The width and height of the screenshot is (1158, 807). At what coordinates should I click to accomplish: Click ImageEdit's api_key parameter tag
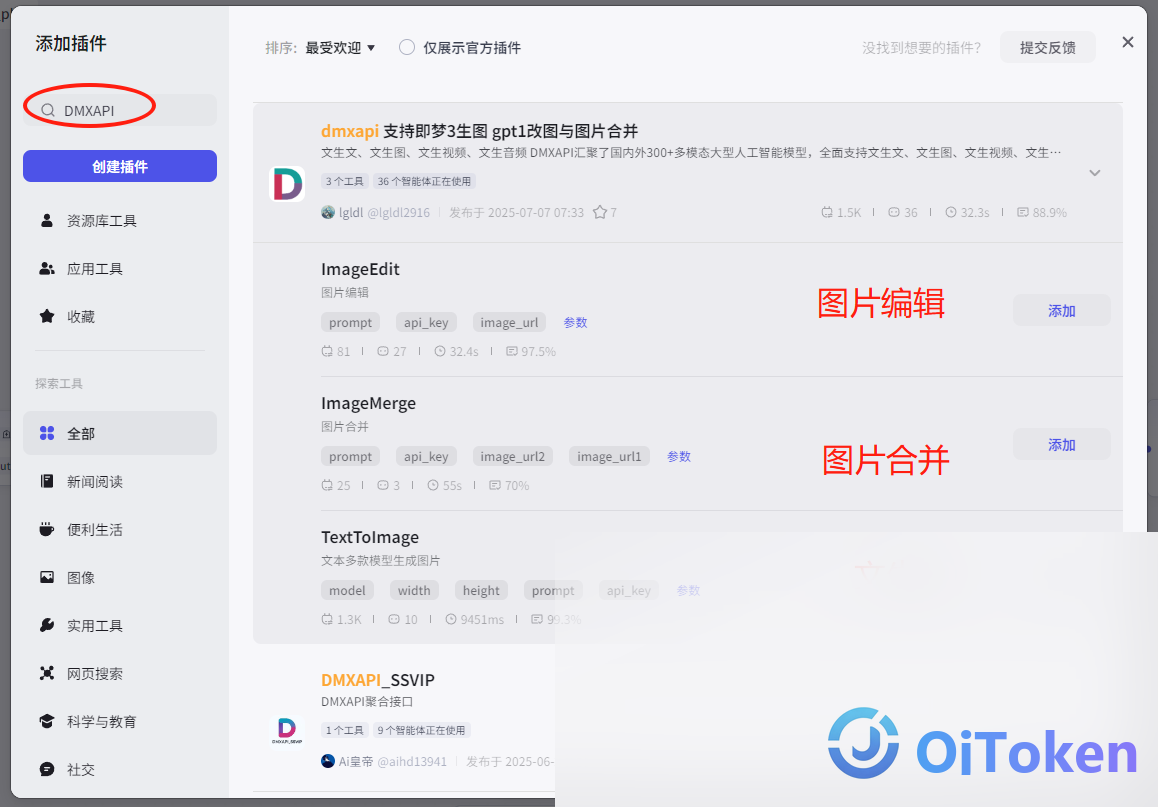pyautogui.click(x=426, y=323)
